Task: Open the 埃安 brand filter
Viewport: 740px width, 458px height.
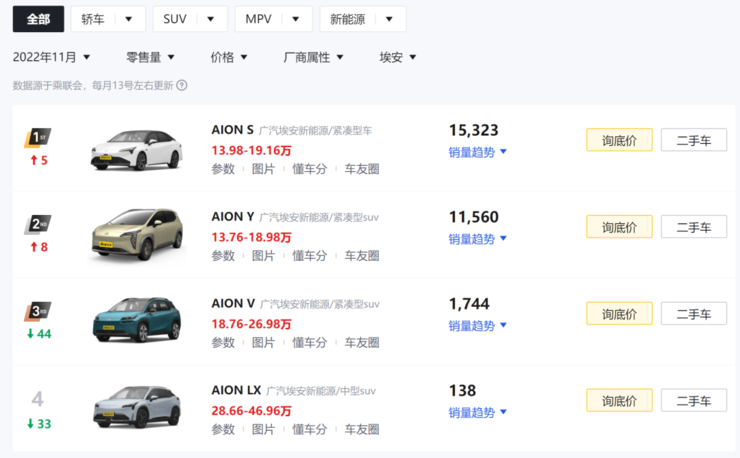Action: pos(398,57)
